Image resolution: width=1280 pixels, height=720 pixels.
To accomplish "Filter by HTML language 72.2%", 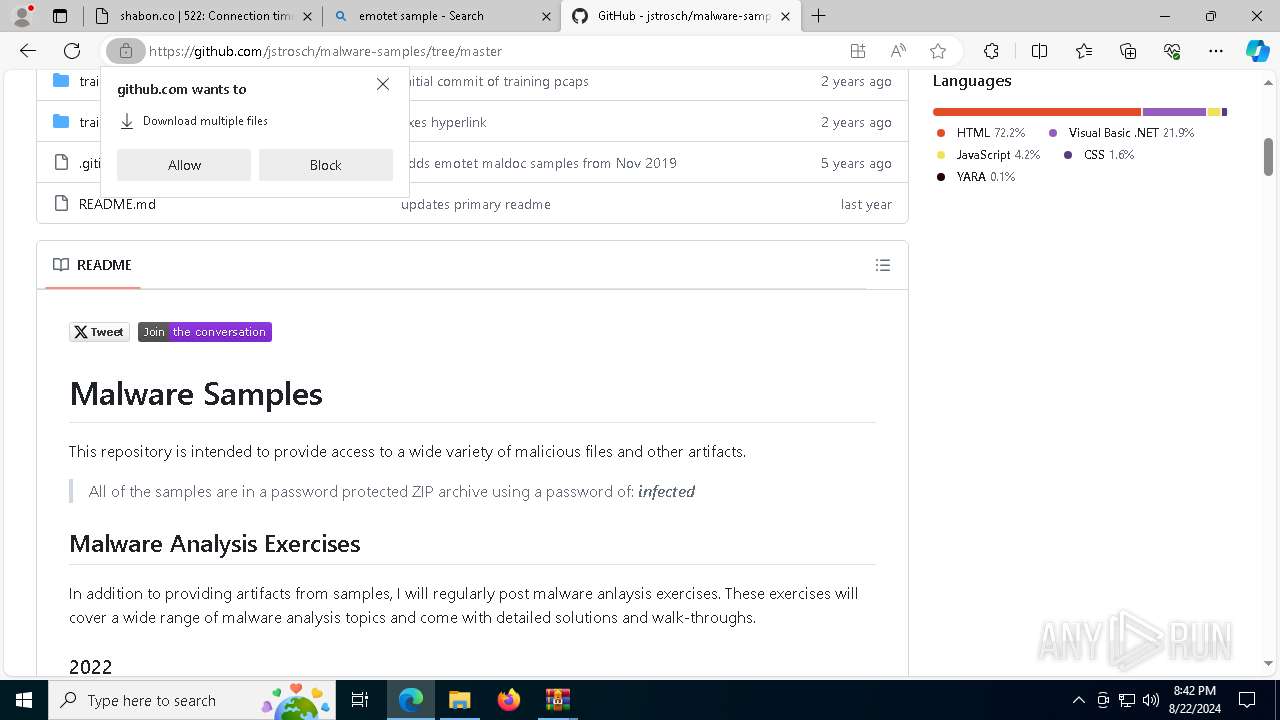I will coord(982,133).
